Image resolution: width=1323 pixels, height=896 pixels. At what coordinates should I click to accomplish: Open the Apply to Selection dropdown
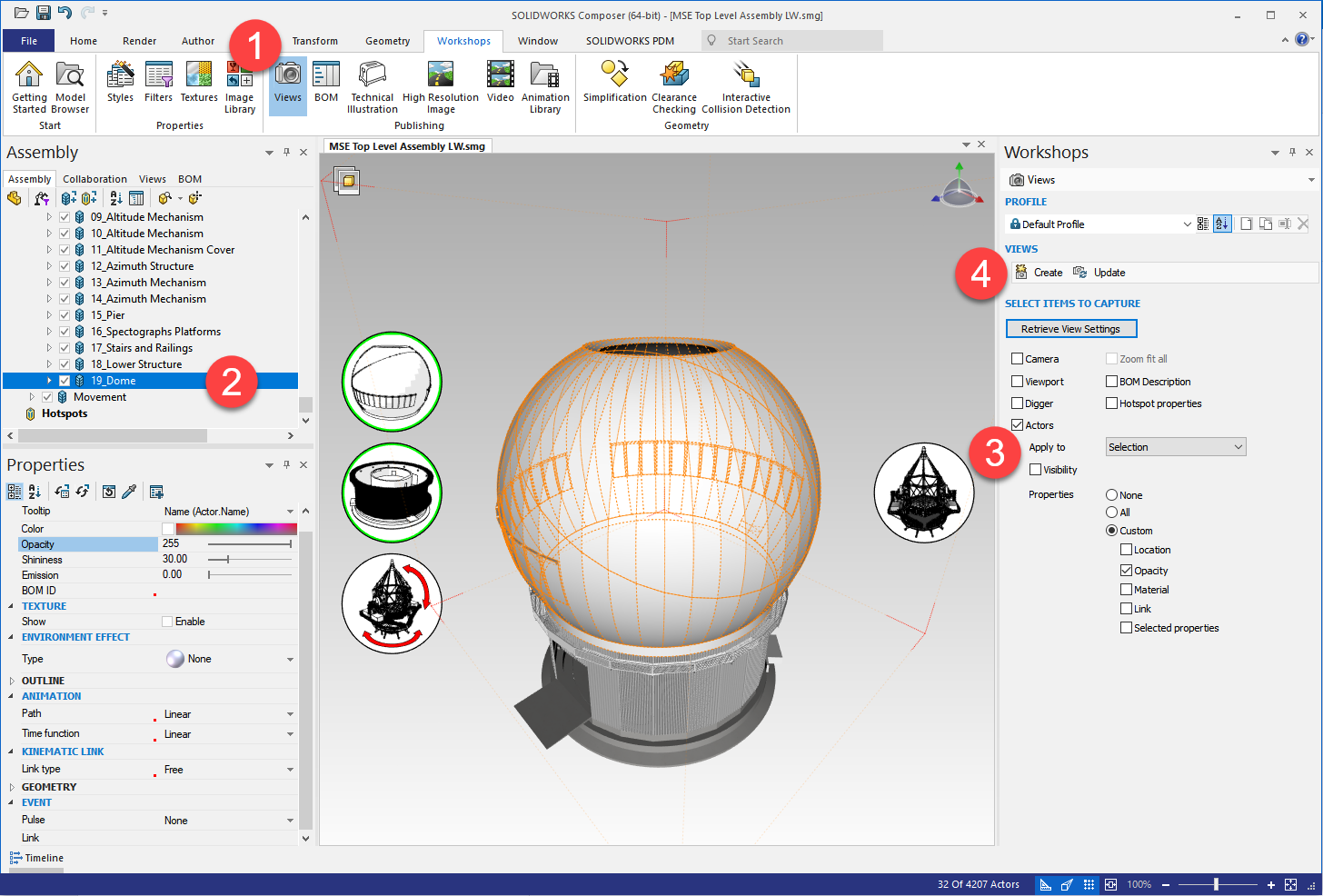pos(1175,447)
